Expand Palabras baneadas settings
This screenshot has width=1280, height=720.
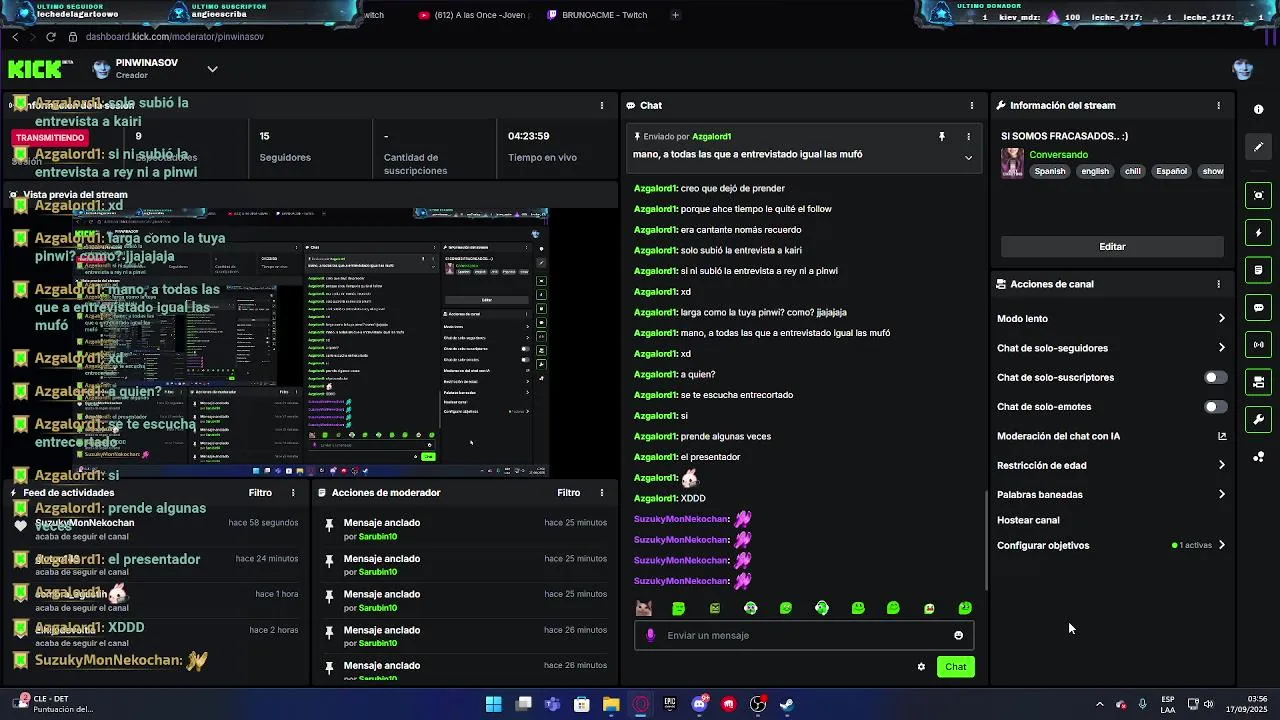(x=1221, y=494)
